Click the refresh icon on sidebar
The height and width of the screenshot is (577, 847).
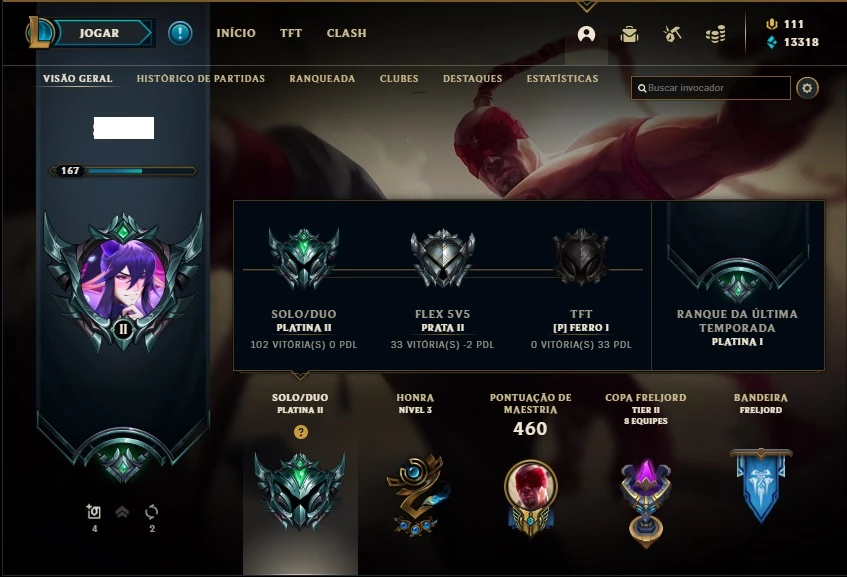coord(152,512)
